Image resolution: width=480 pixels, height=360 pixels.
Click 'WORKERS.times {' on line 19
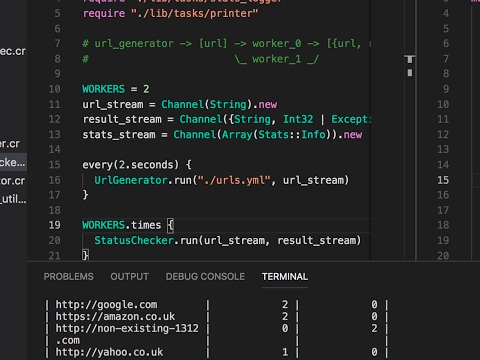[x=128, y=225]
